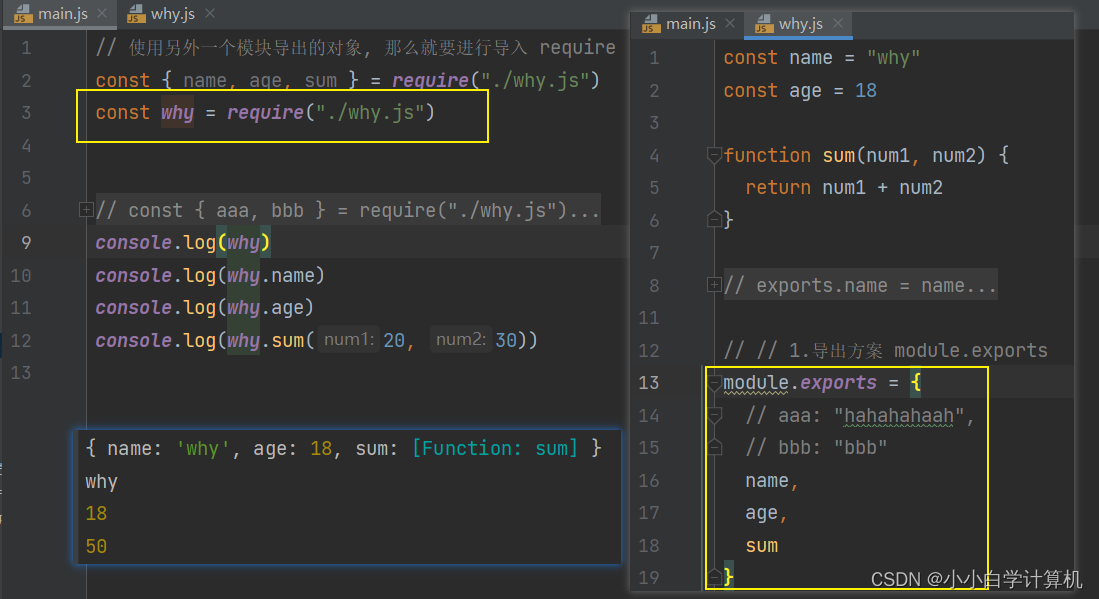
Task: Click fold end marker at line 6 in why.js
Action: [714, 219]
